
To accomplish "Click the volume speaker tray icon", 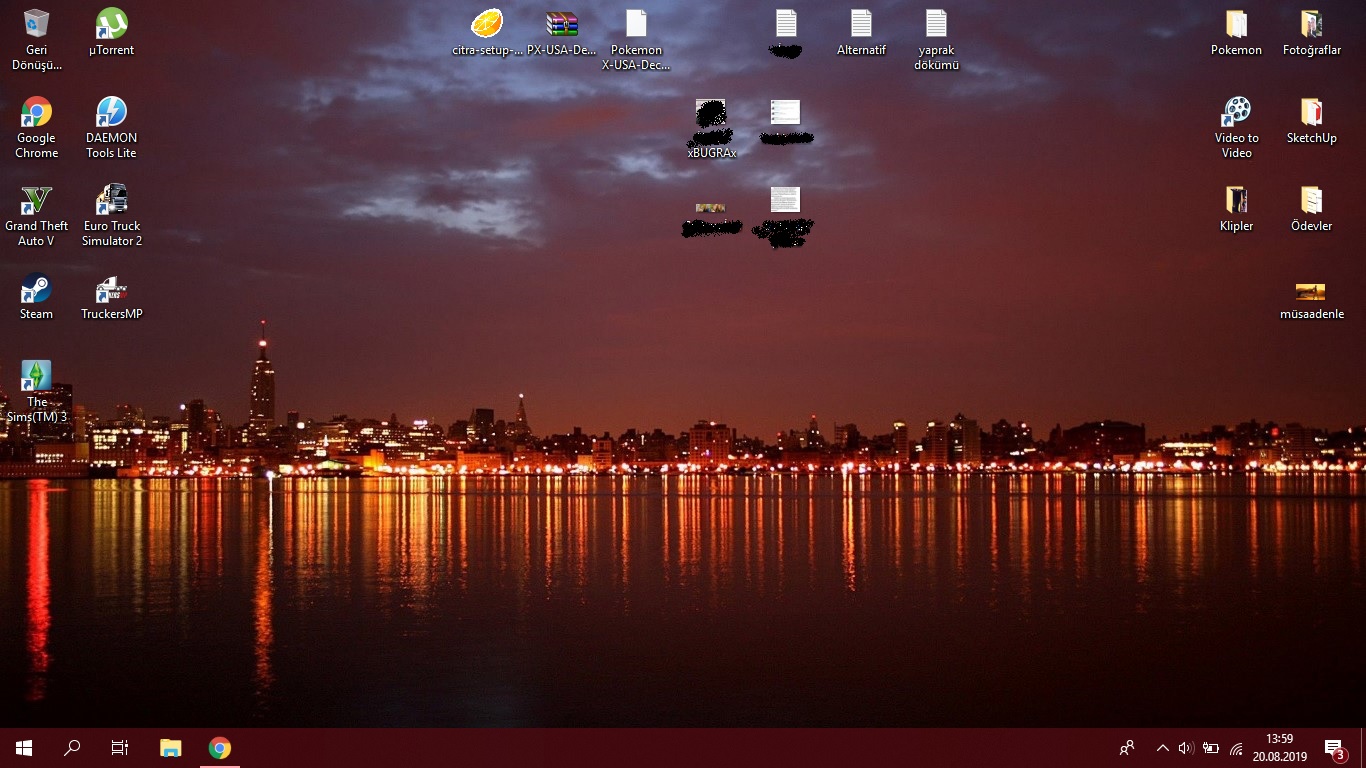I will coord(1186,748).
